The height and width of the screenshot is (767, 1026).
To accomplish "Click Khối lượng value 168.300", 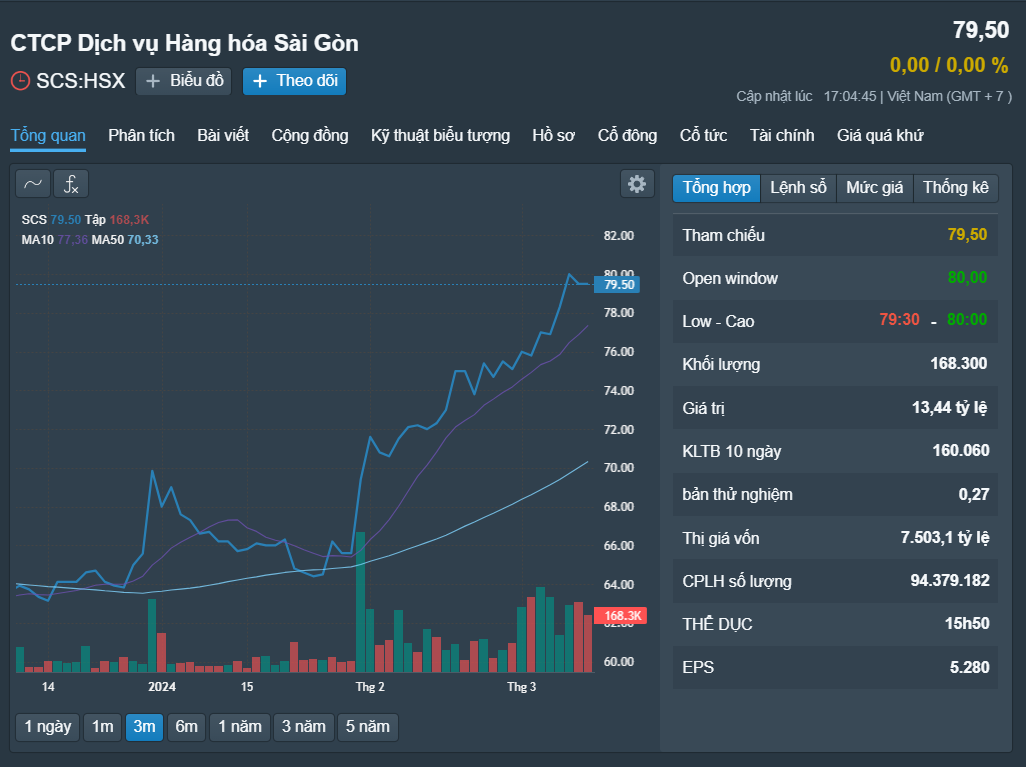I will [x=959, y=363].
